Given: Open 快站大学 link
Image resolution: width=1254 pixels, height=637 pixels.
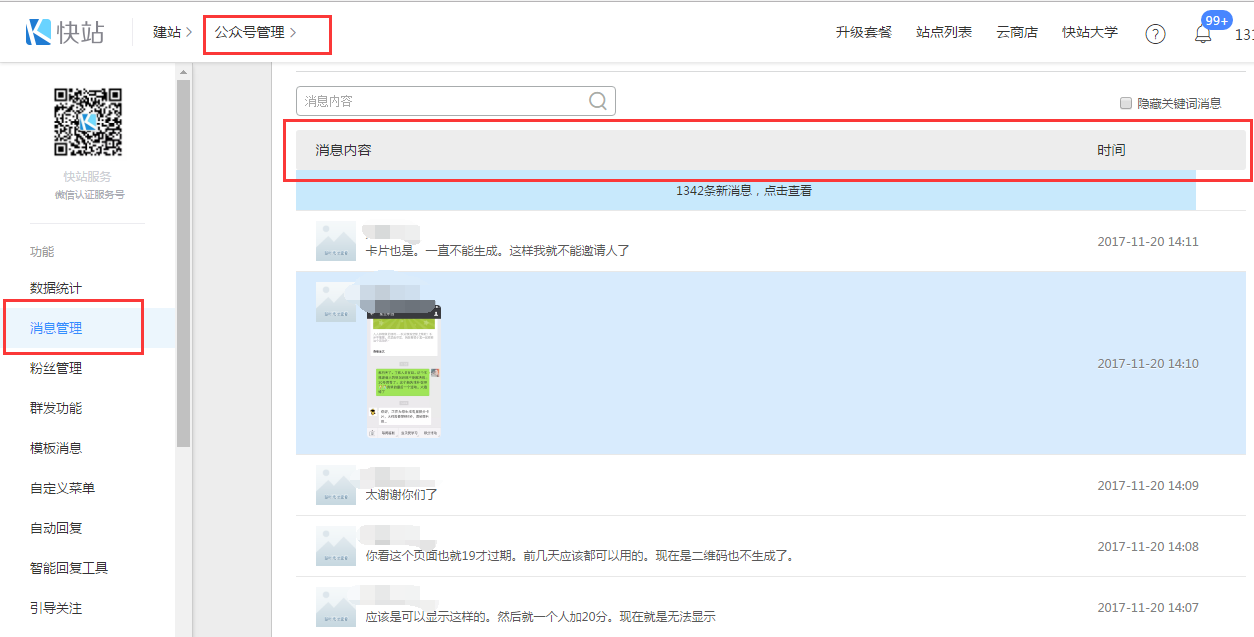Looking at the screenshot, I should pos(1089,33).
